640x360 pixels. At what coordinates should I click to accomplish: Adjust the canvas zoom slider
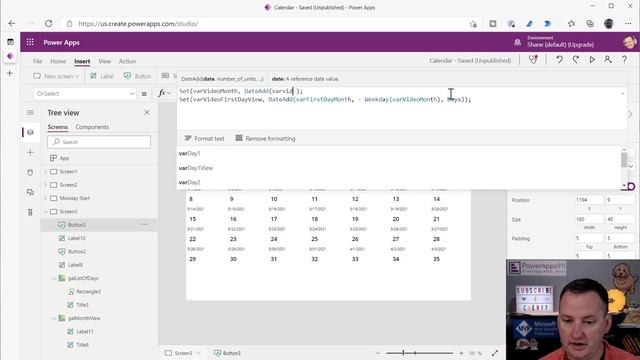pyautogui.click(x=420, y=353)
